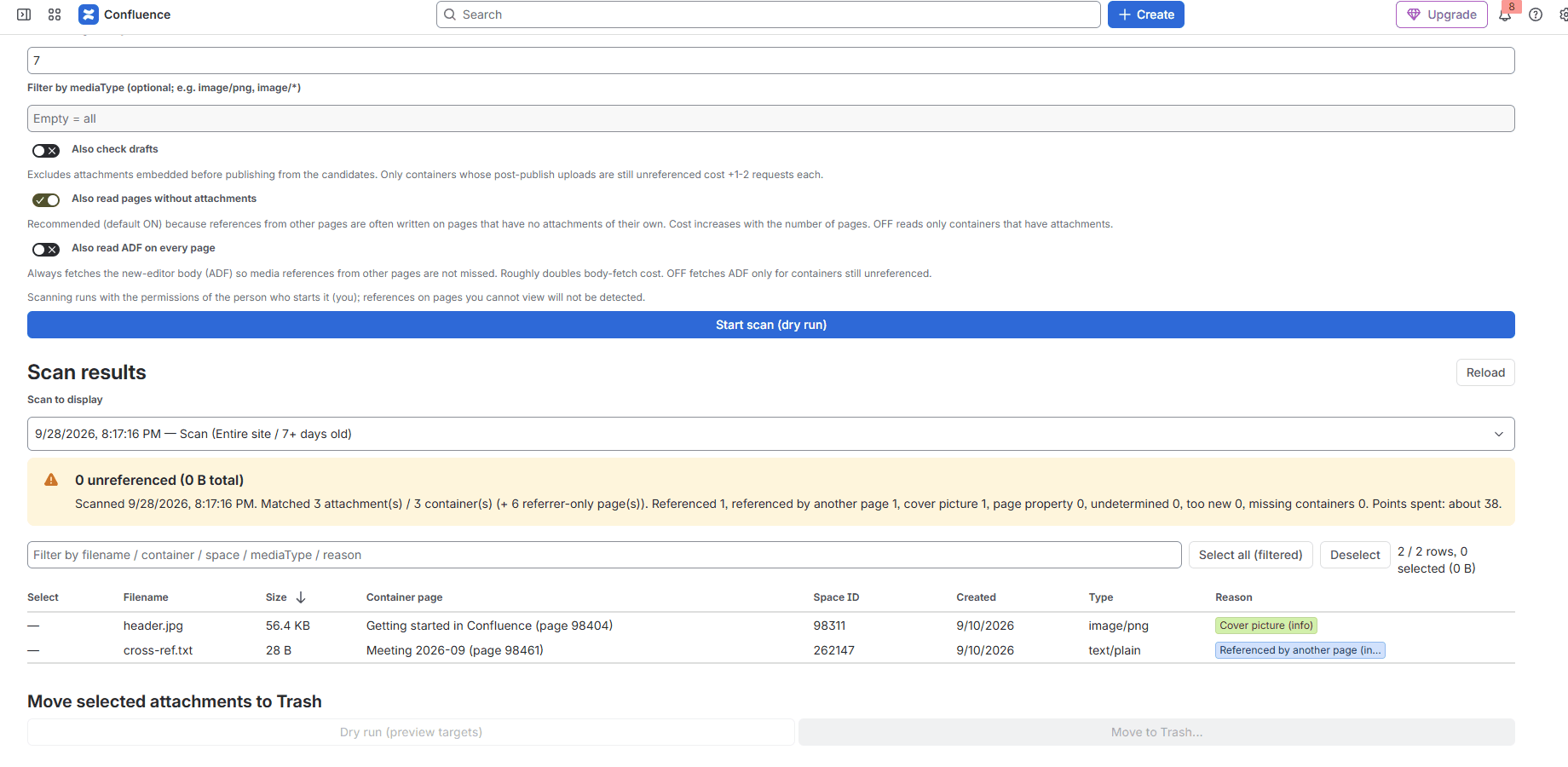Reload the scan results

pyautogui.click(x=1485, y=372)
